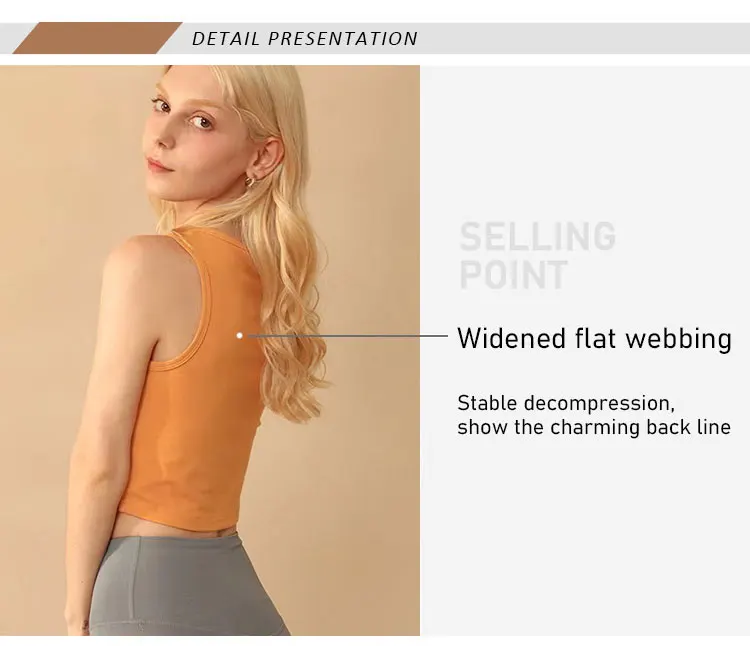Click the Widened flat webbing heading
750x646 pixels.
click(x=594, y=339)
